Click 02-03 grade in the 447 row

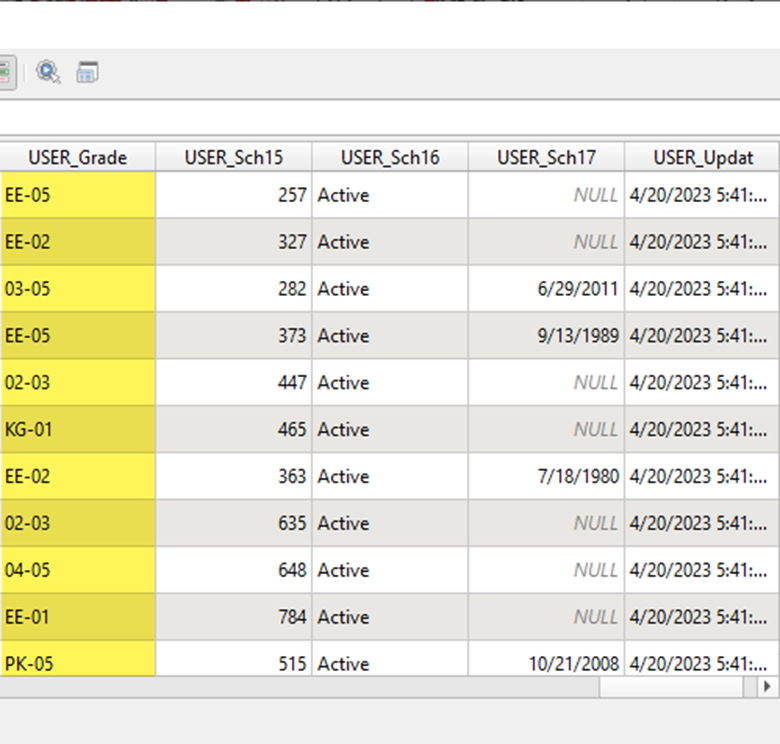pyautogui.click(x=78, y=382)
